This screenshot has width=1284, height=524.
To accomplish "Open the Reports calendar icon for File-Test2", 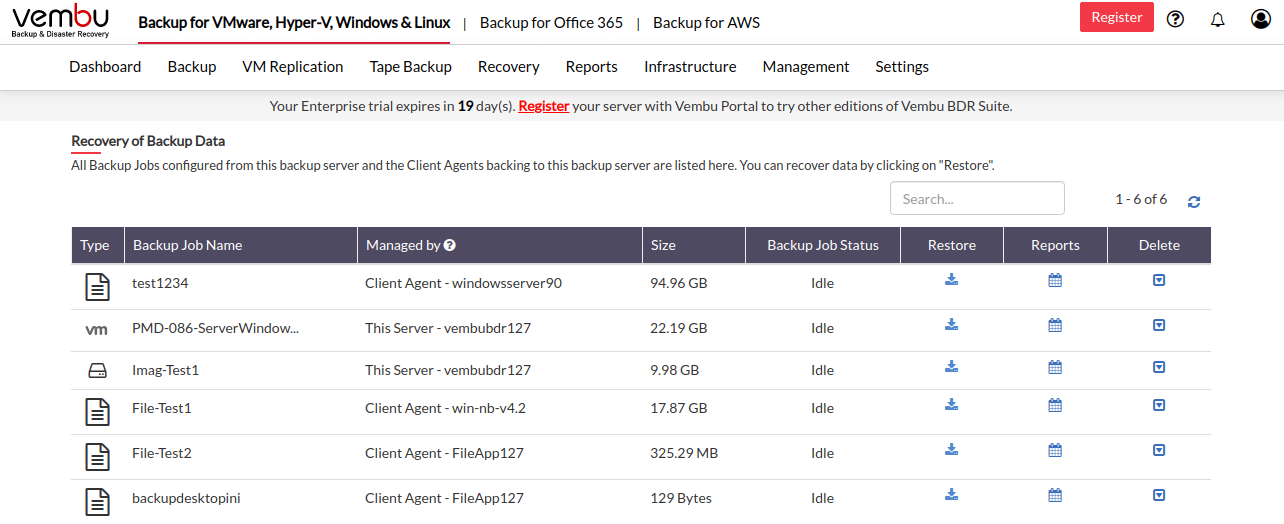I will pyautogui.click(x=1055, y=449).
